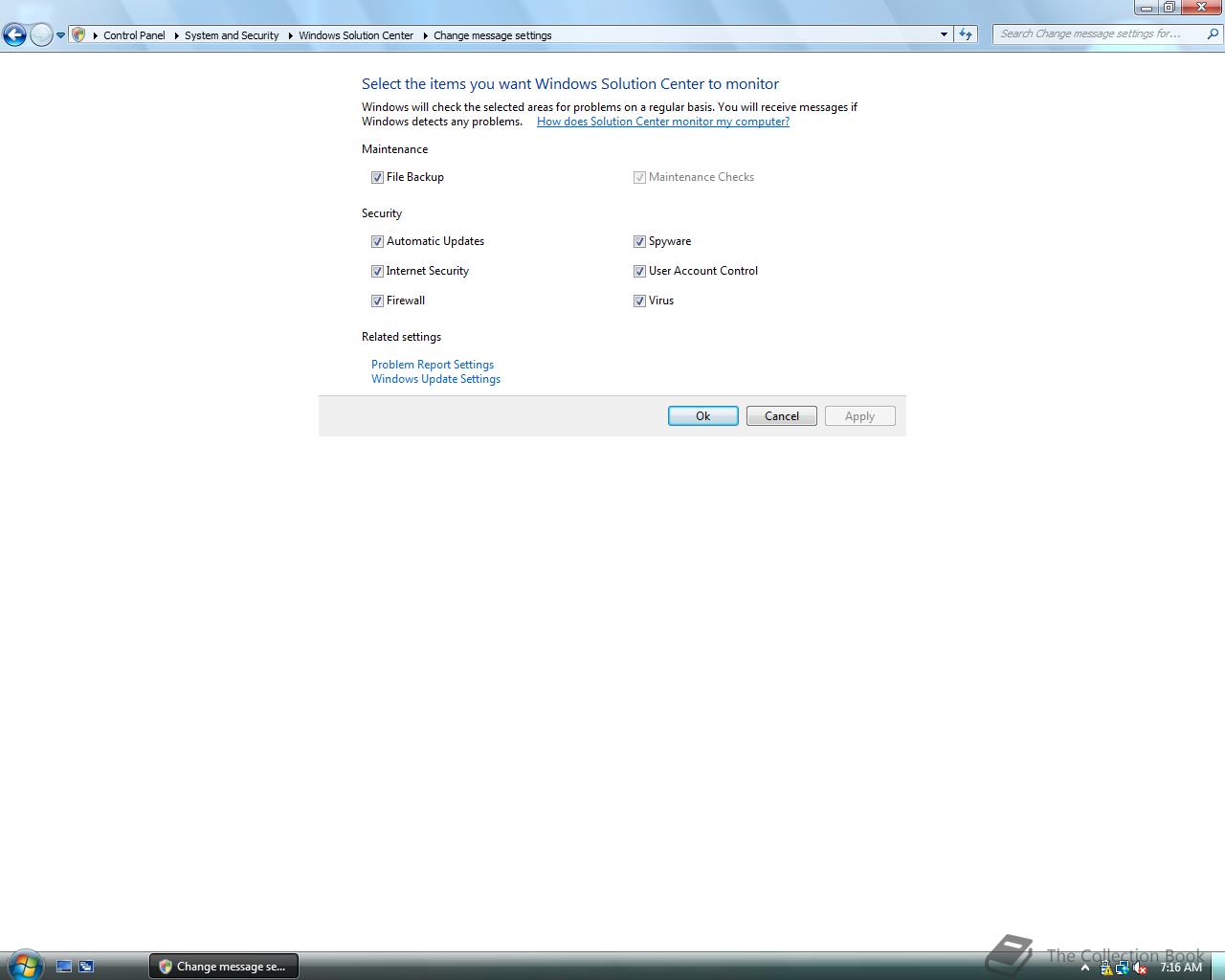Click the greyed Forward navigation arrow
This screenshot has width=1225, height=980.
41,35
